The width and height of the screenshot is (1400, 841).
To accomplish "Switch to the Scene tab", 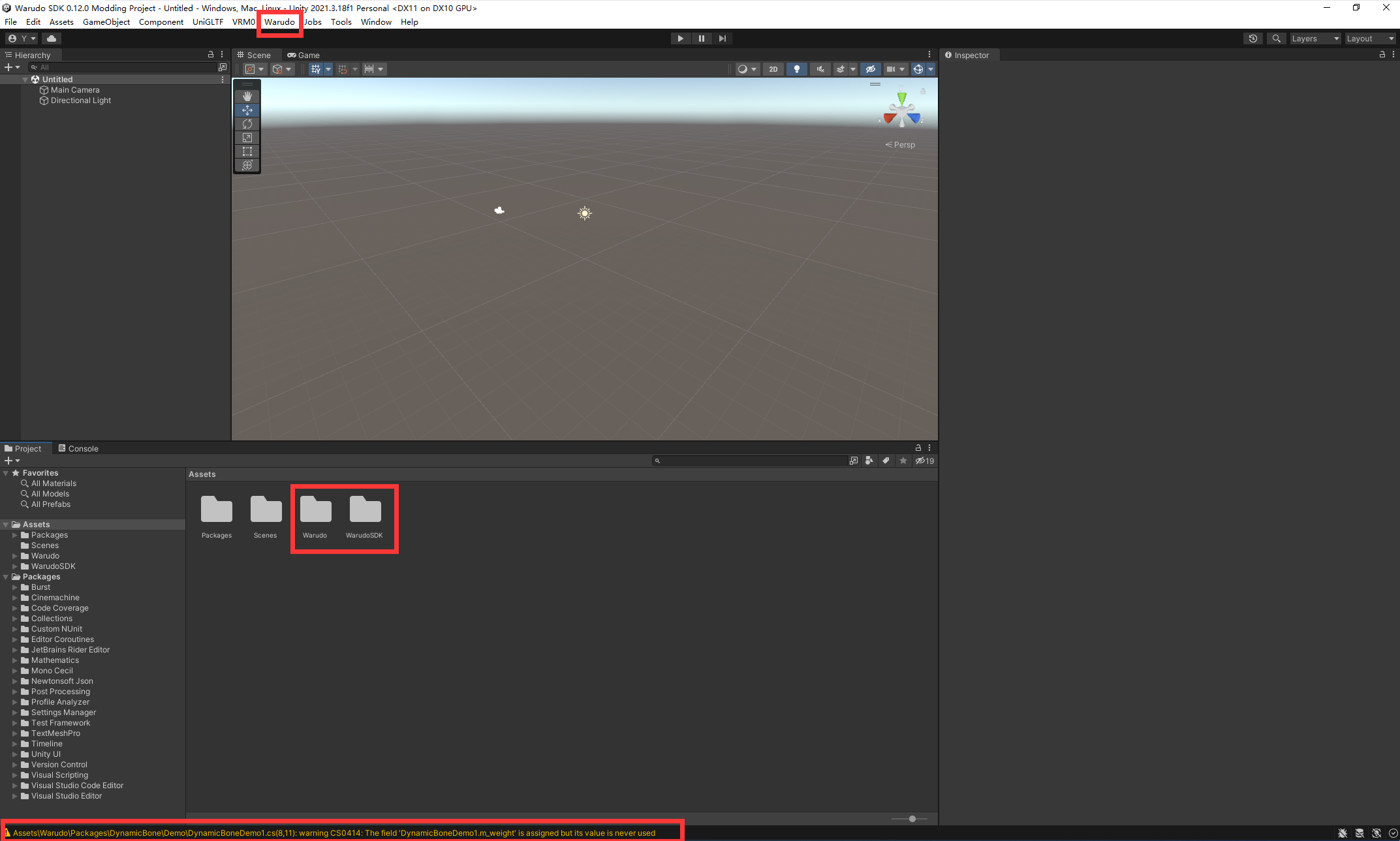I will point(254,55).
